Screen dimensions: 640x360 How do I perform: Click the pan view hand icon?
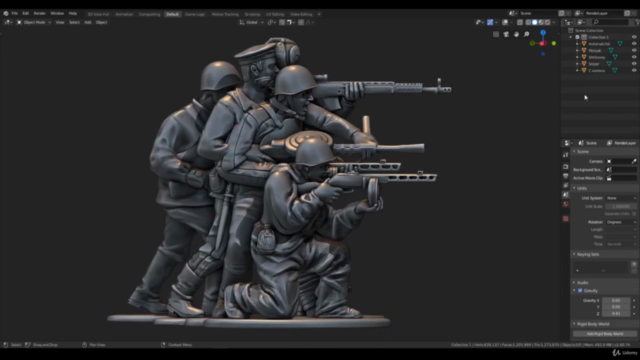click(516, 34)
